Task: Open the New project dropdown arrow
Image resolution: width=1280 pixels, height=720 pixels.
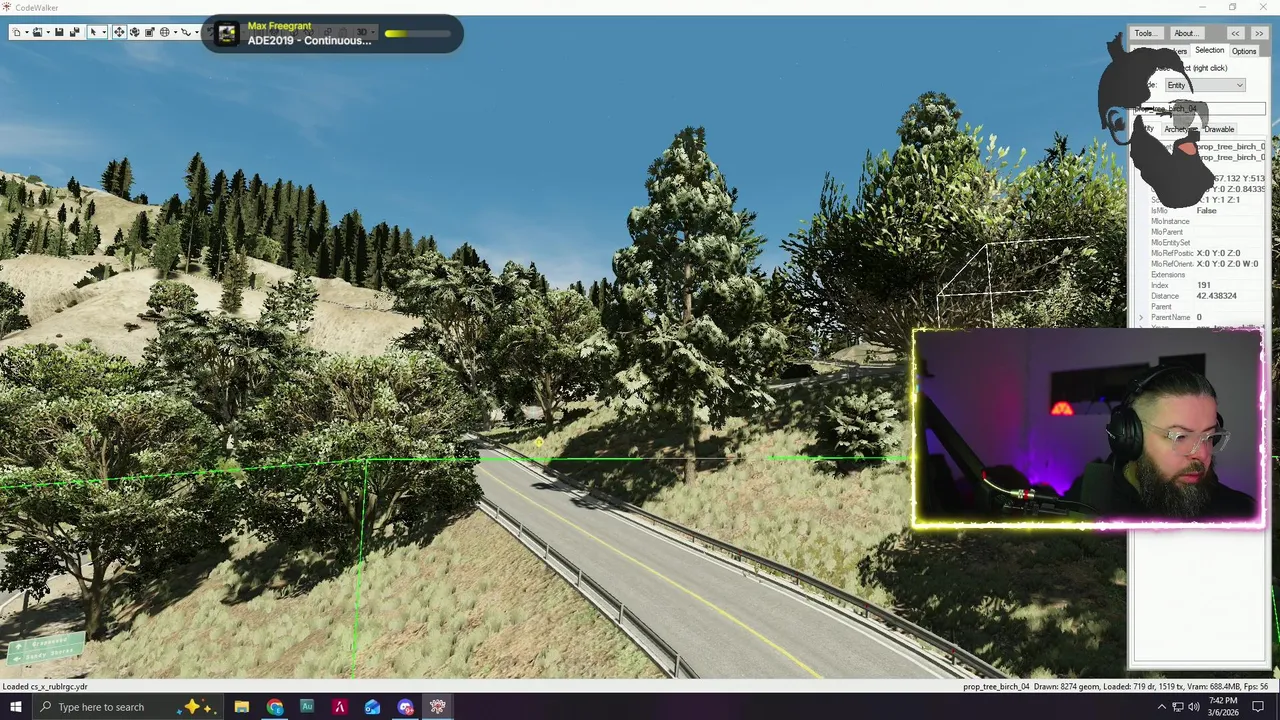Action: pos(27,32)
